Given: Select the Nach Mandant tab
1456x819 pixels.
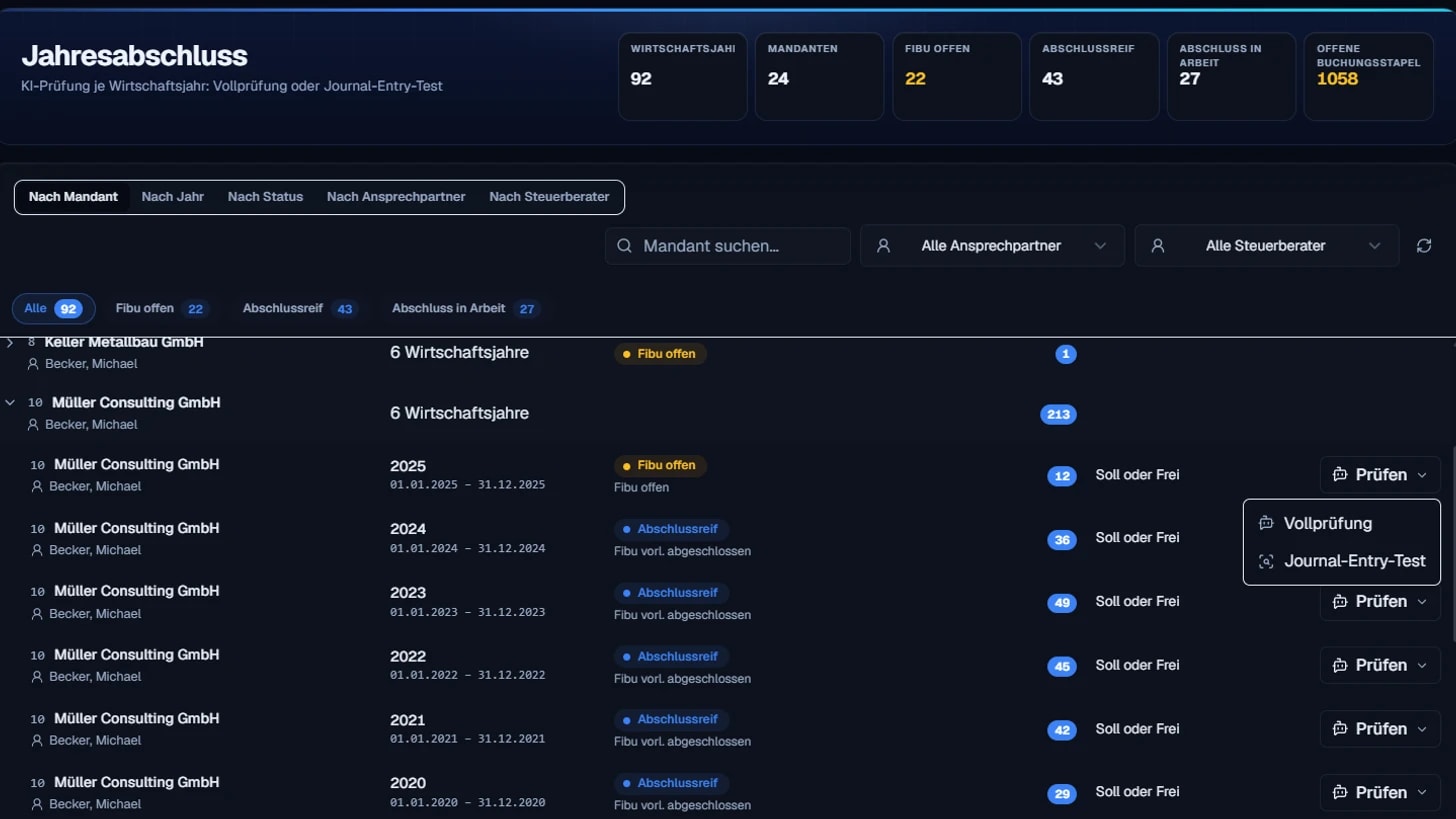Looking at the screenshot, I should click(x=73, y=197).
